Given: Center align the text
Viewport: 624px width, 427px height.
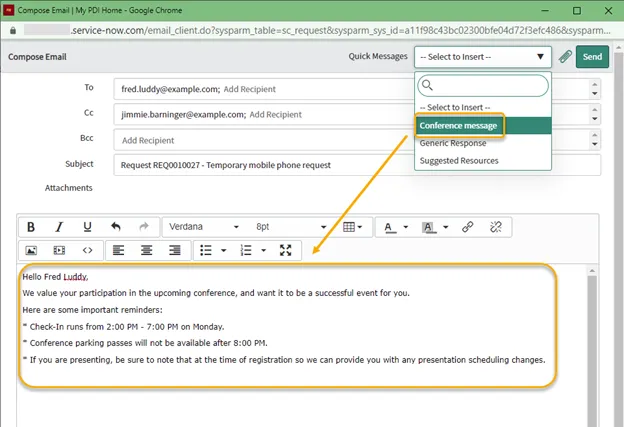Looking at the screenshot, I should pos(146,250).
